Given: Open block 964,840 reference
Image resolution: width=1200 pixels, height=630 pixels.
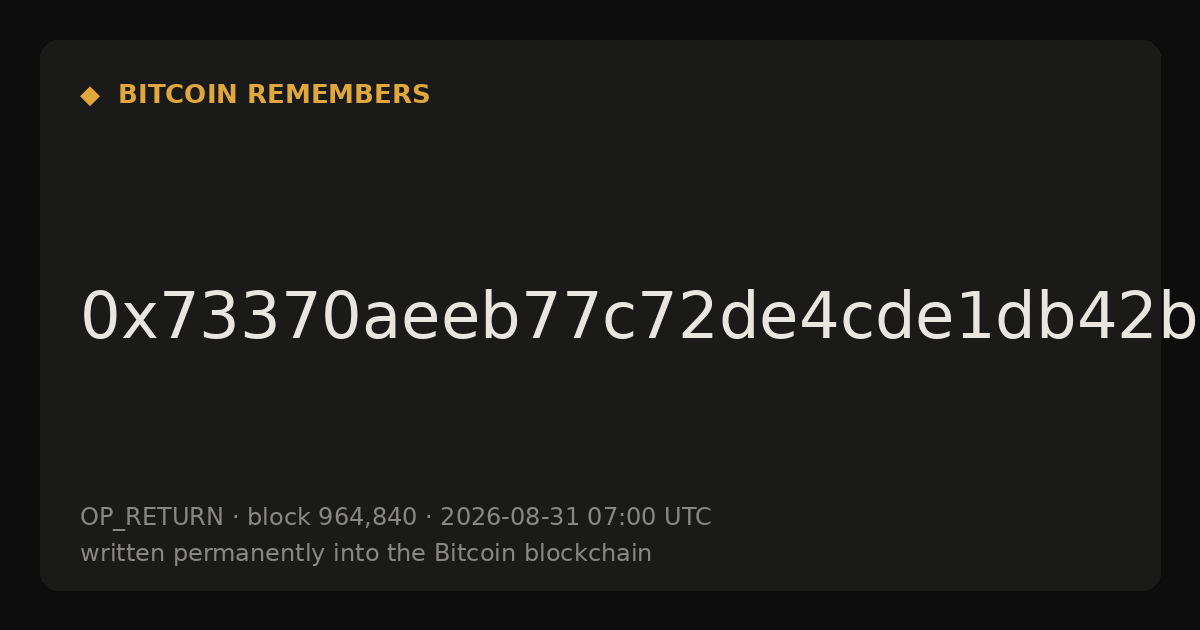Looking at the screenshot, I should pyautogui.click(x=332, y=517).
